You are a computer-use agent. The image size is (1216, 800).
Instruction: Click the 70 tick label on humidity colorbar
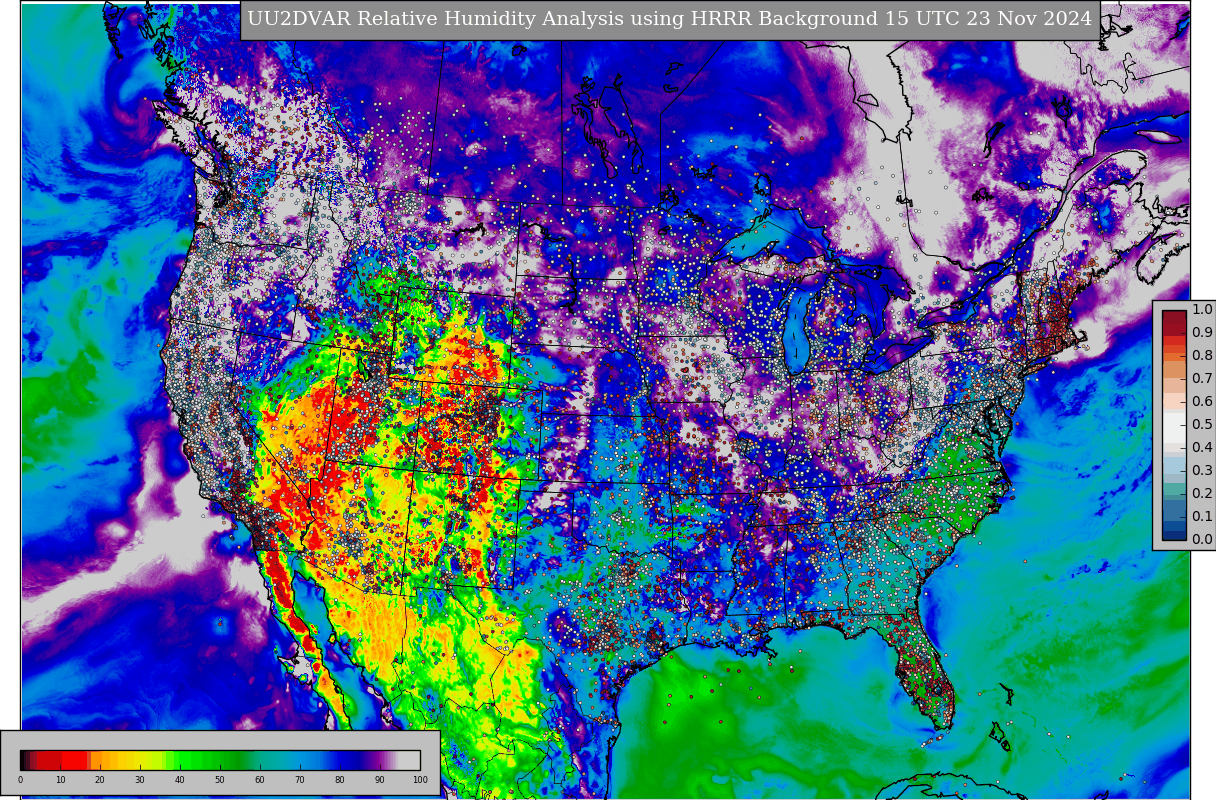[300, 780]
